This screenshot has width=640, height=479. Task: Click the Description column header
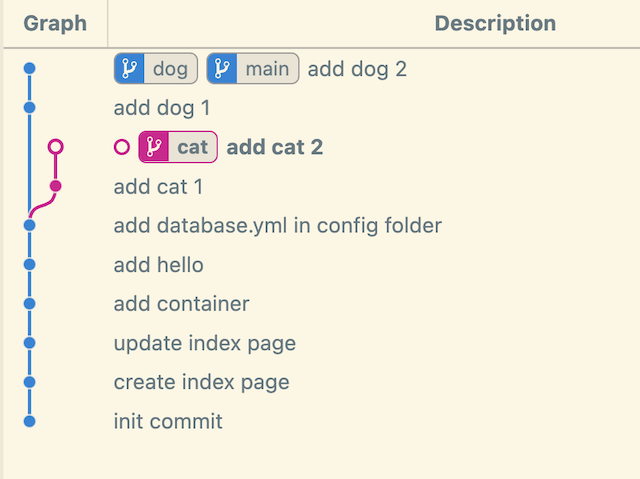pos(495,23)
